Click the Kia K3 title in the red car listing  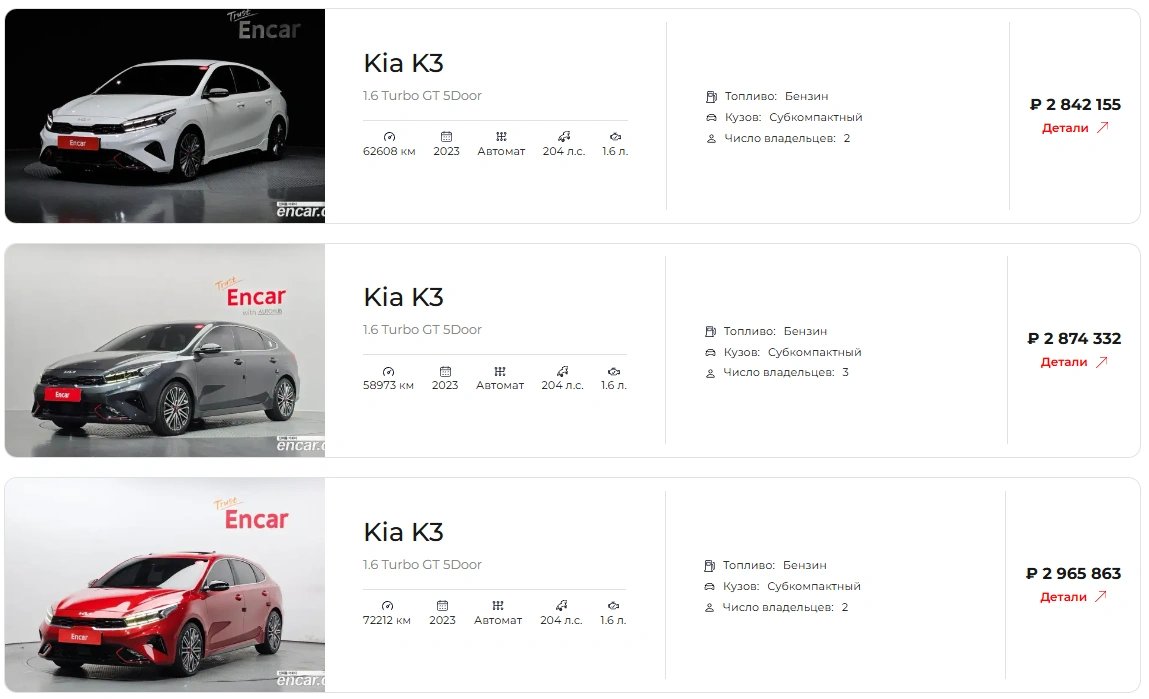click(404, 532)
